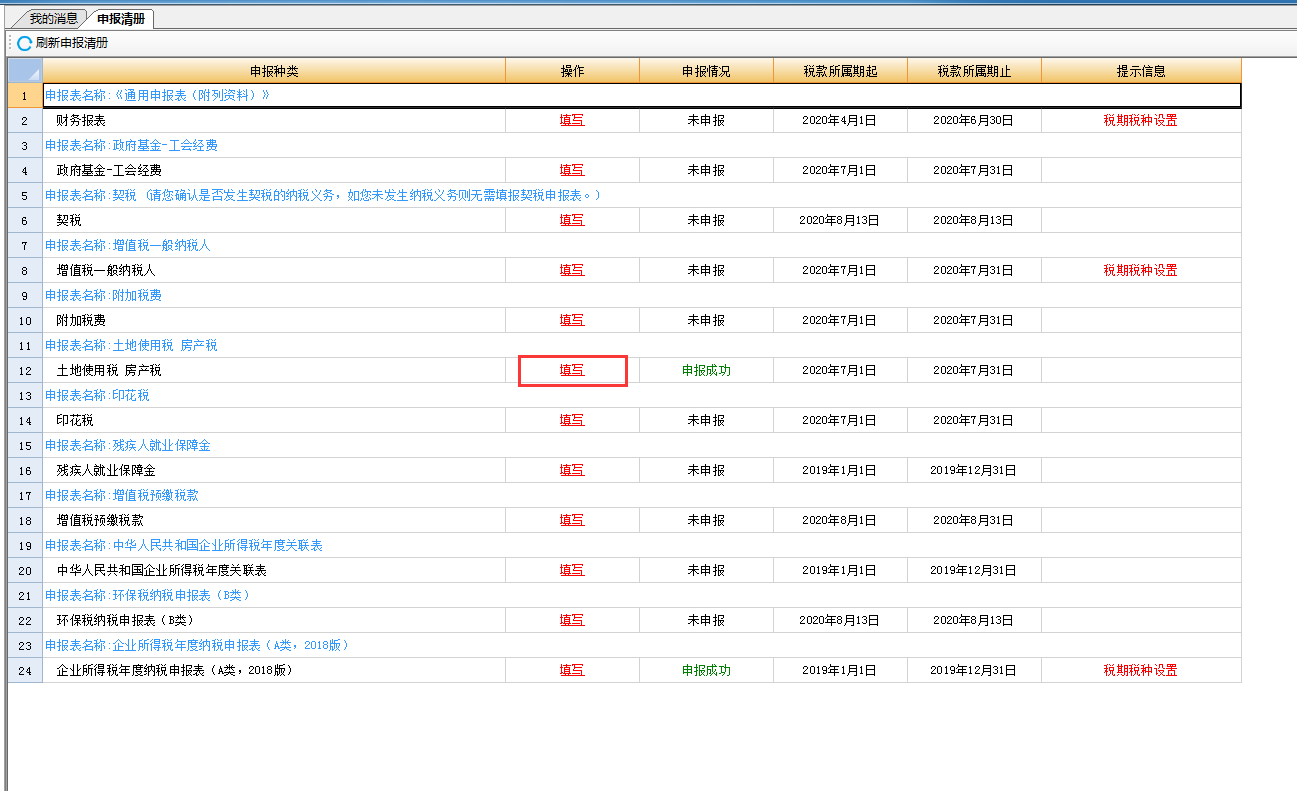Open 填写 link for 财务报表
This screenshot has width=1297, height=791.
[572, 120]
